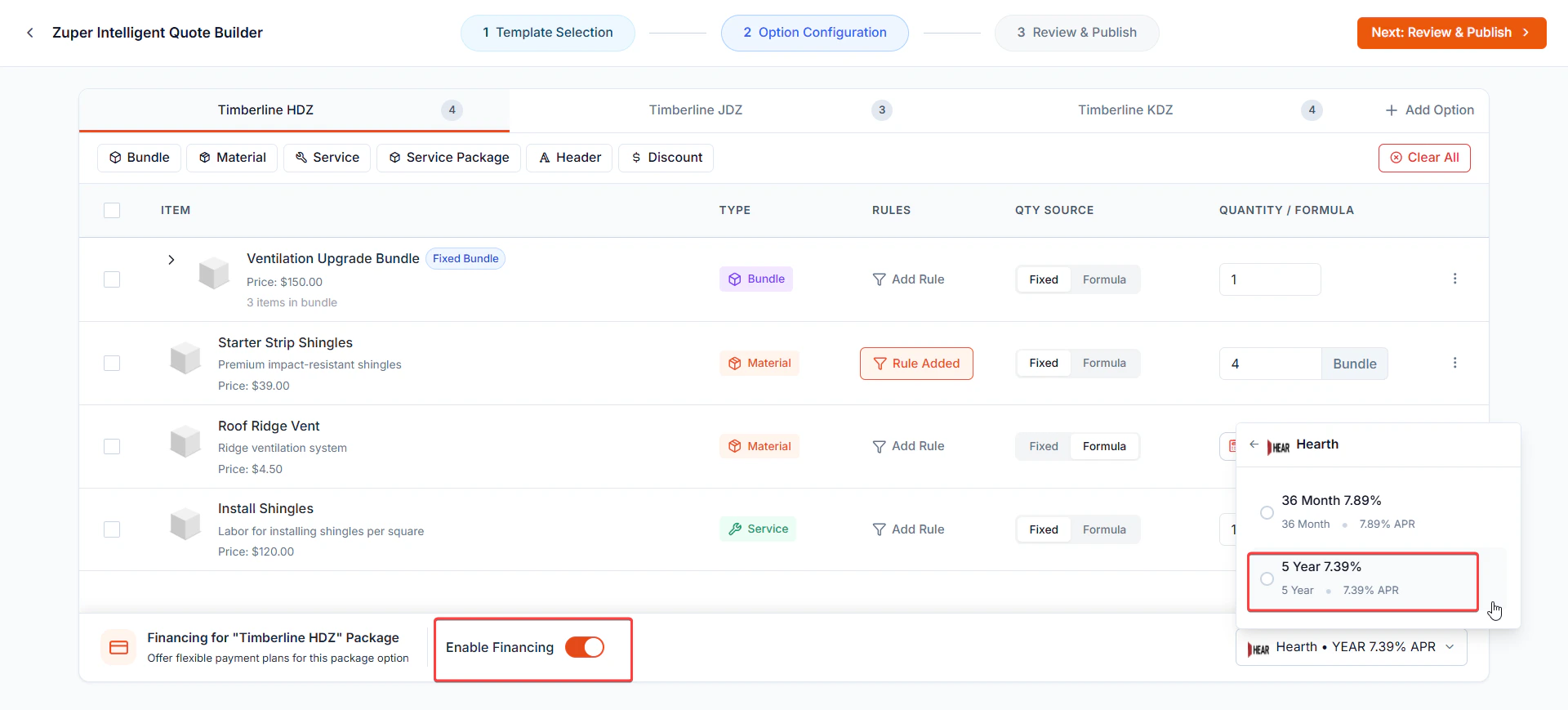1568x710 pixels.
Task: Open the Ventilation Upgrade Bundle row menu
Action: pyautogui.click(x=1454, y=279)
